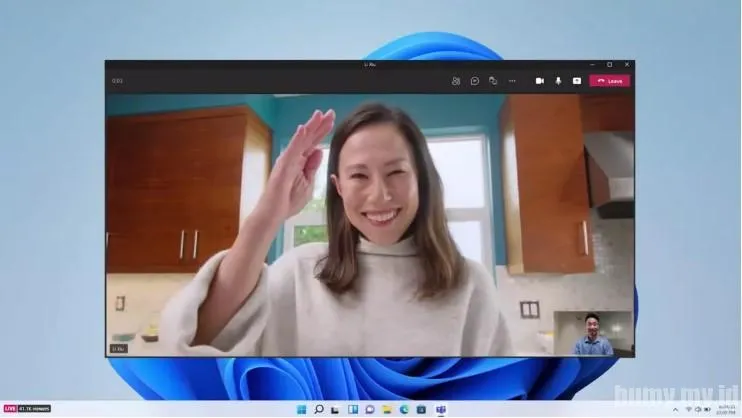Screen dimensions: 742x418
Task: Launch Microsoft Edge from the taskbar
Action: [x=404, y=409]
